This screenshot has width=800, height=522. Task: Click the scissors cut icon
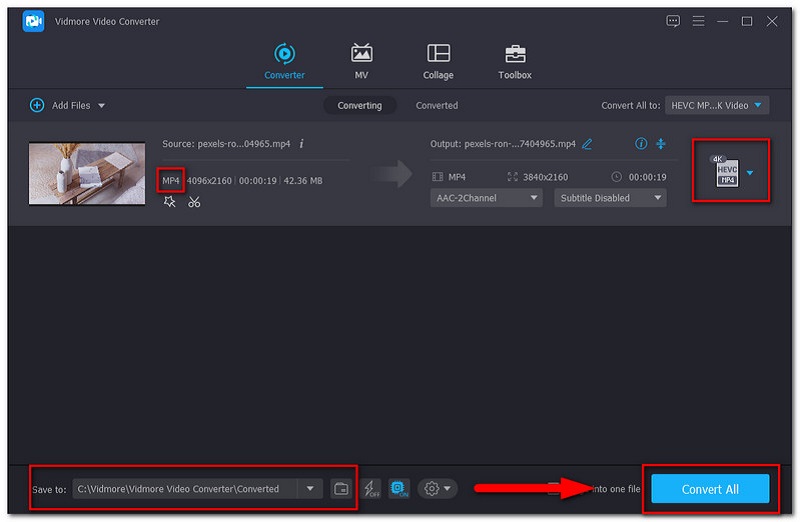point(194,201)
